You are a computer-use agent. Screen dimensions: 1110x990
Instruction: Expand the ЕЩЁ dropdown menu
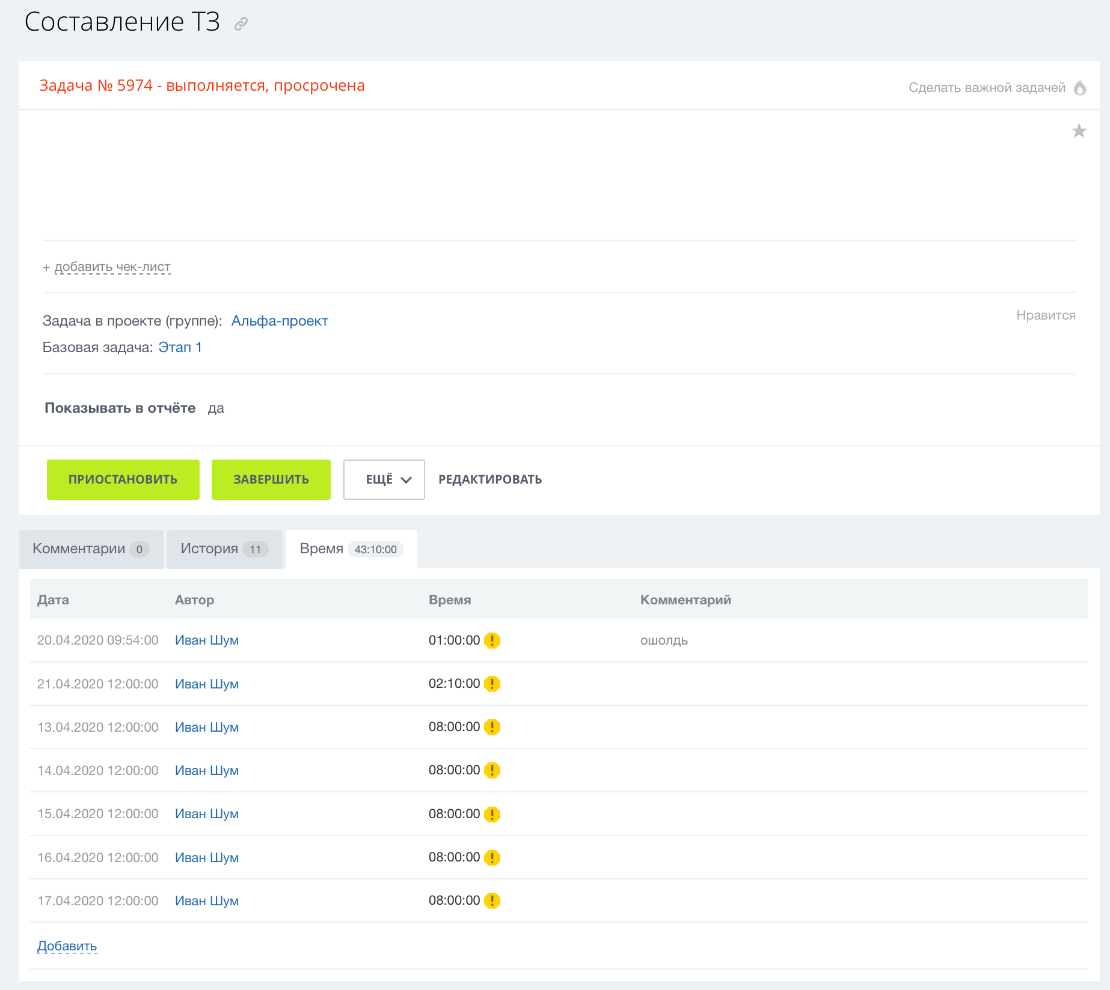(384, 480)
